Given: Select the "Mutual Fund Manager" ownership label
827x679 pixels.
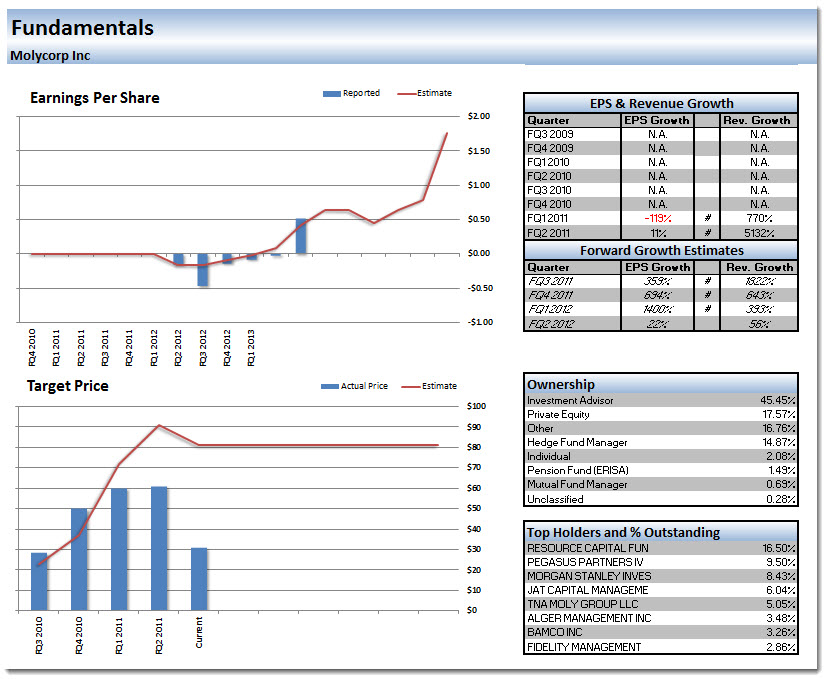Looking at the screenshot, I should click(577, 484).
